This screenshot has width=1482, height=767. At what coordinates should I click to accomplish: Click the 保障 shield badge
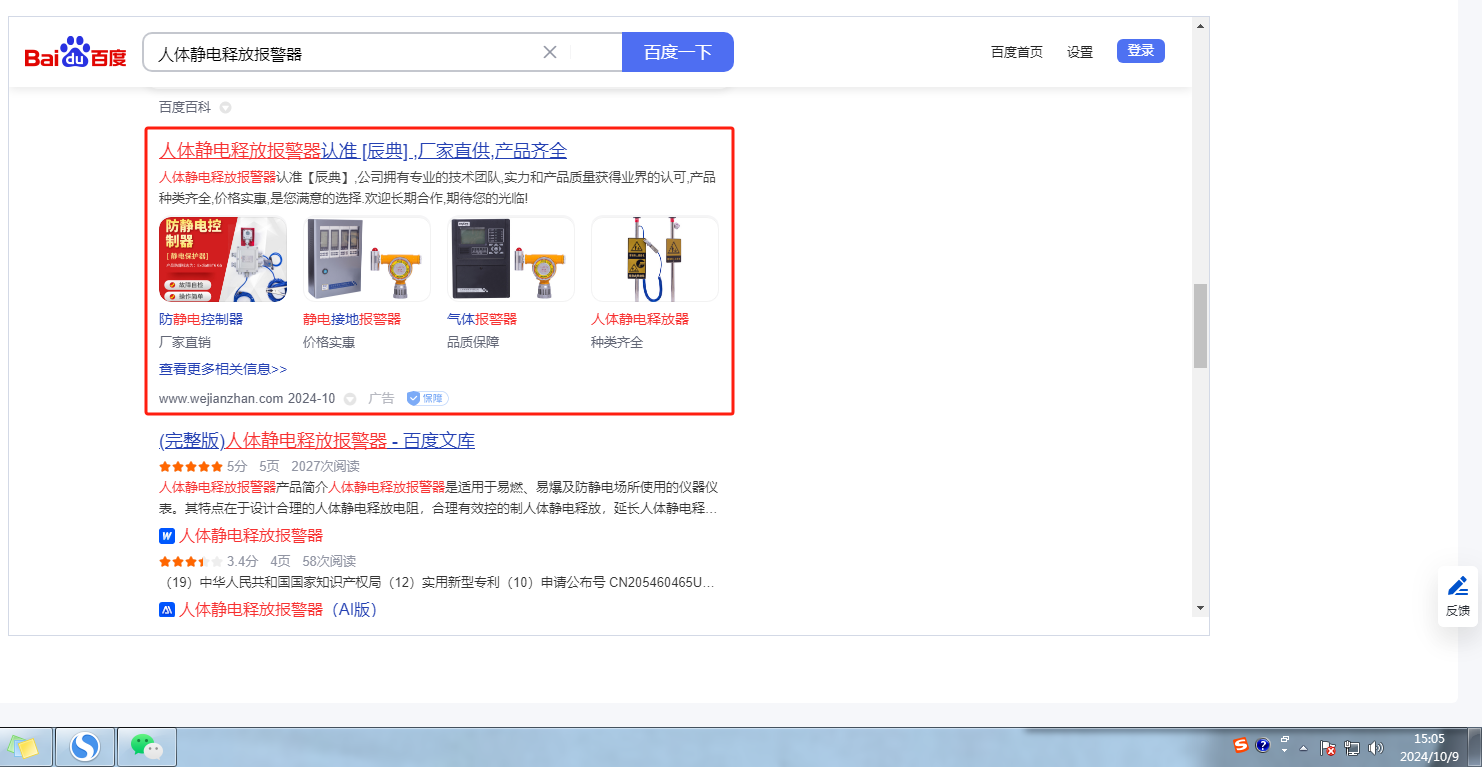click(427, 398)
